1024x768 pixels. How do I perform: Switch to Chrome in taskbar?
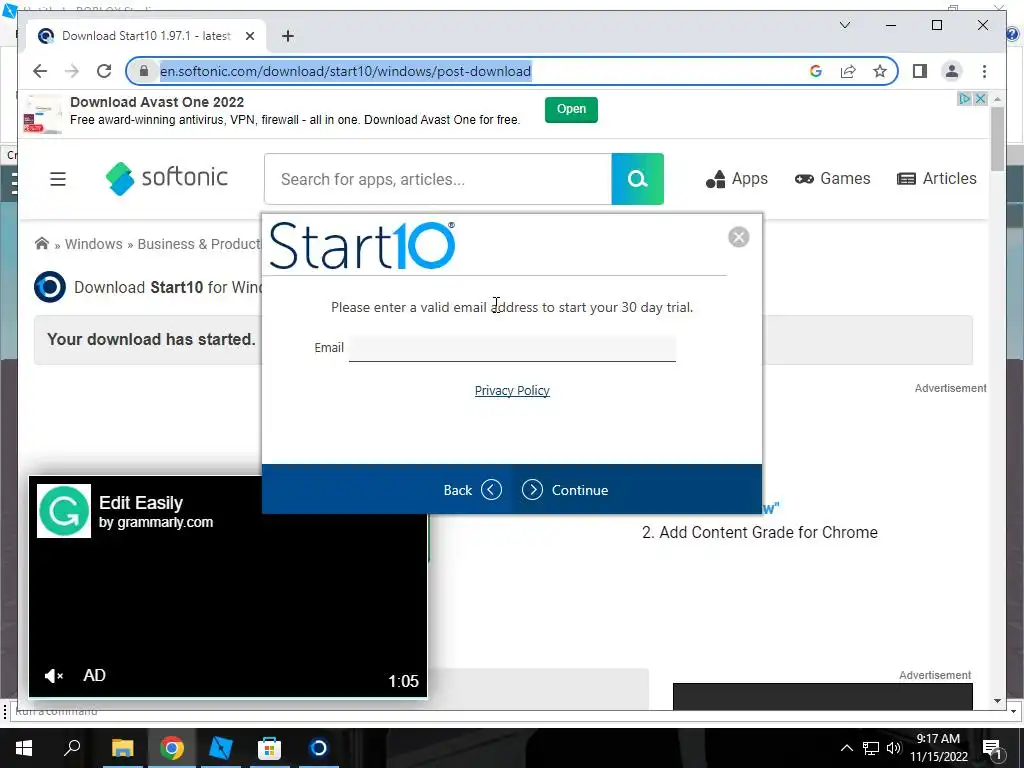coord(172,748)
